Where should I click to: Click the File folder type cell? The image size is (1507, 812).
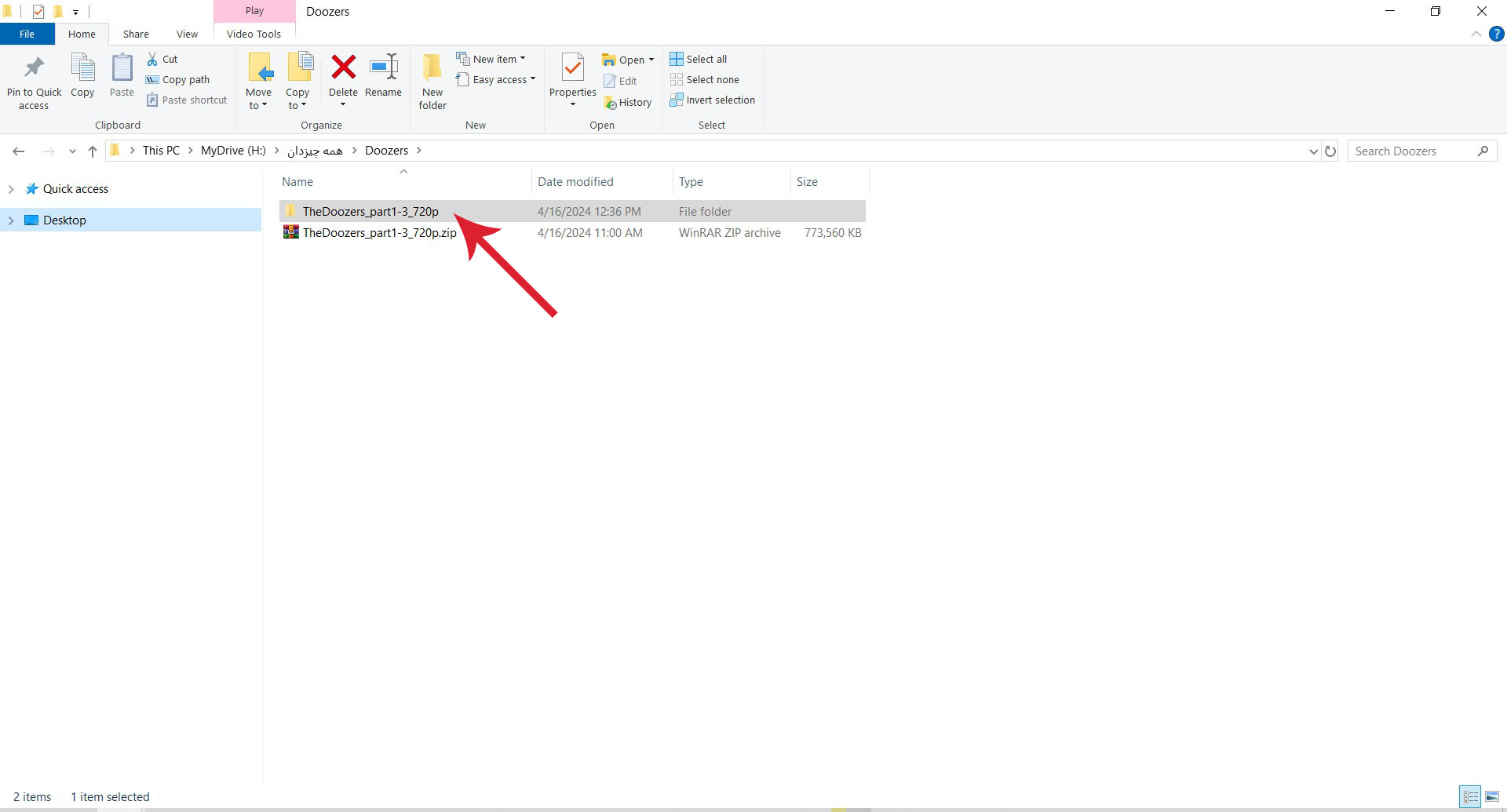click(x=705, y=212)
